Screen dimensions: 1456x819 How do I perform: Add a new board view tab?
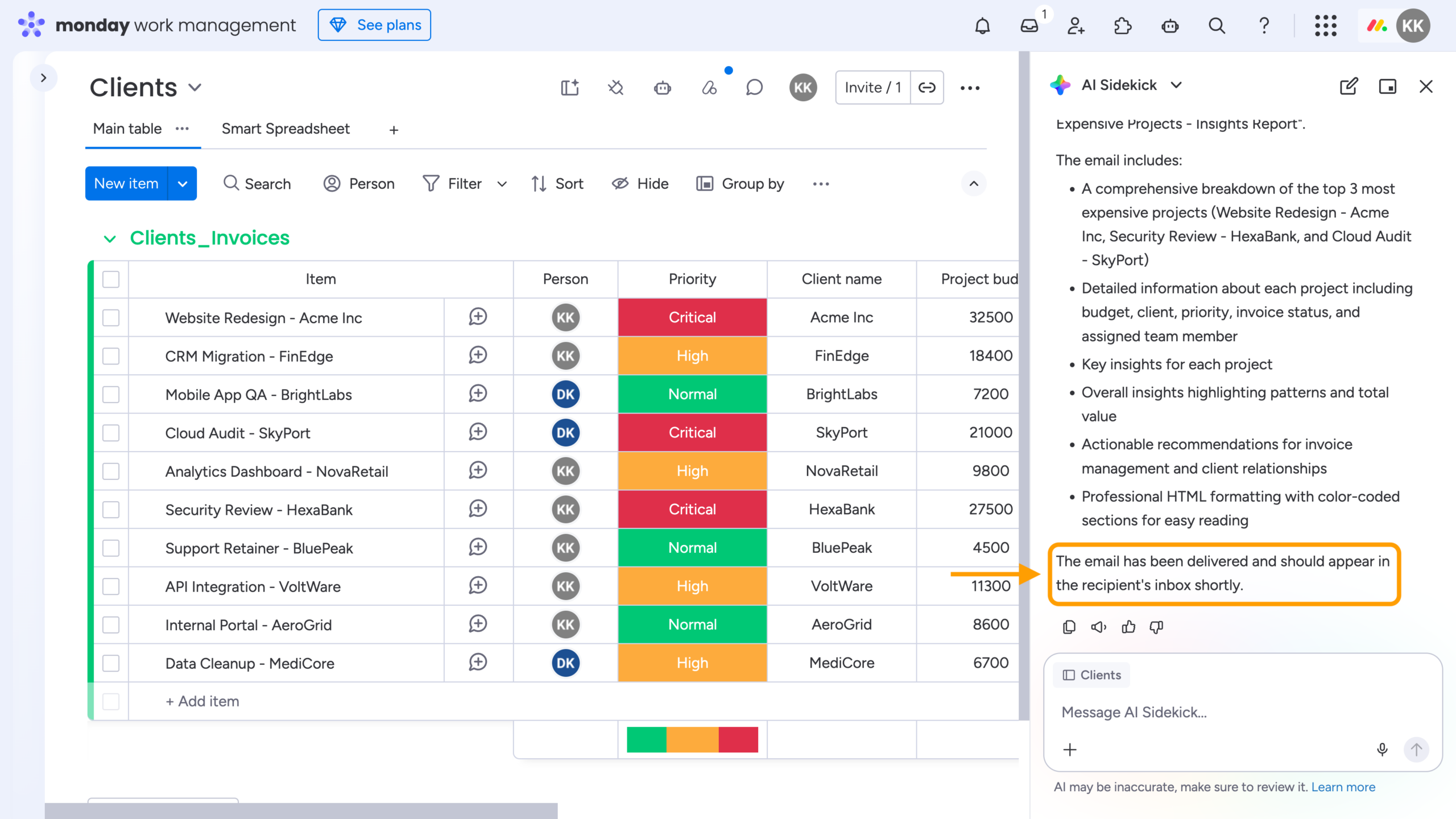click(x=394, y=130)
